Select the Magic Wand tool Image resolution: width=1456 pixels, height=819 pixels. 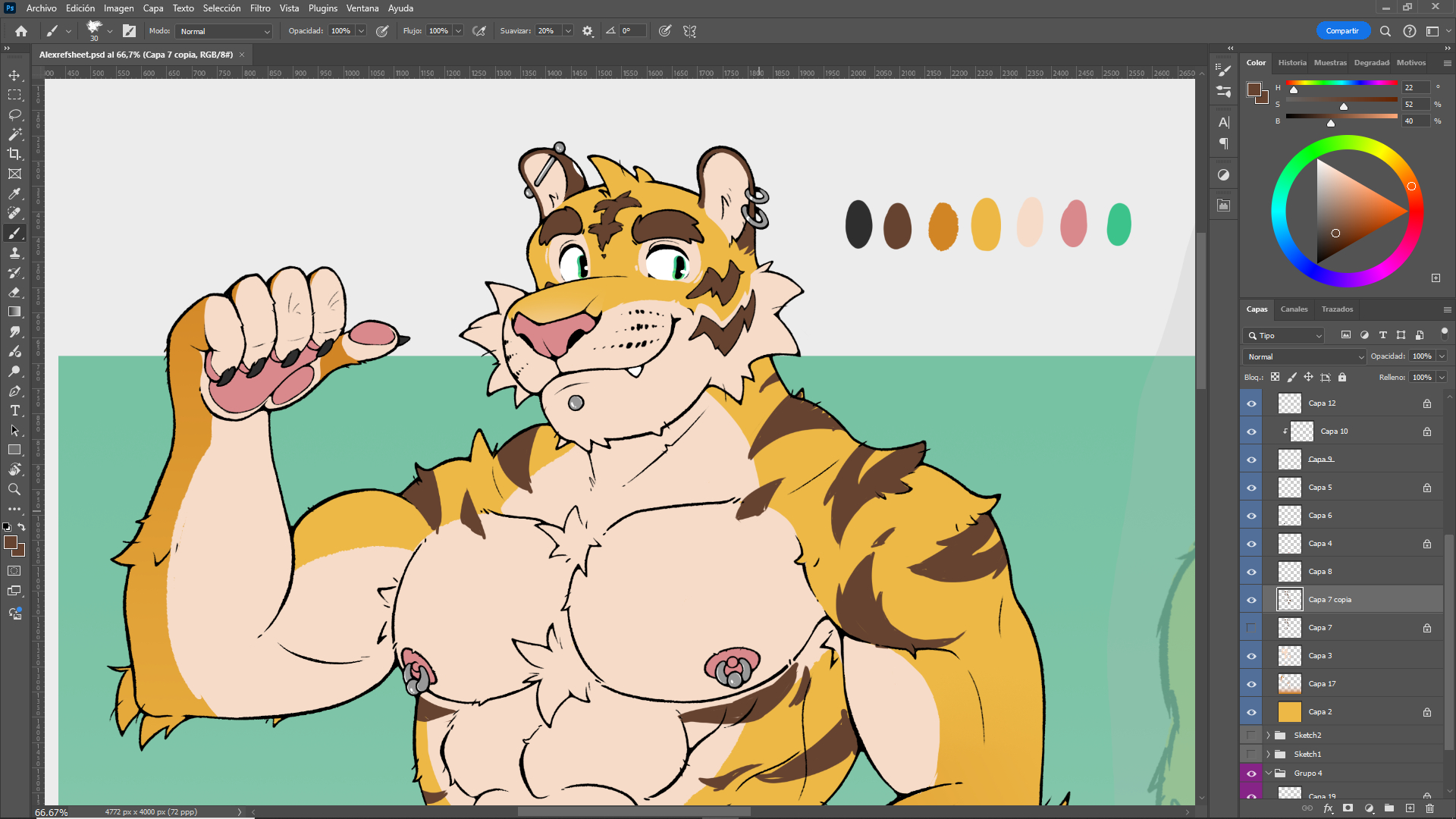[14, 134]
